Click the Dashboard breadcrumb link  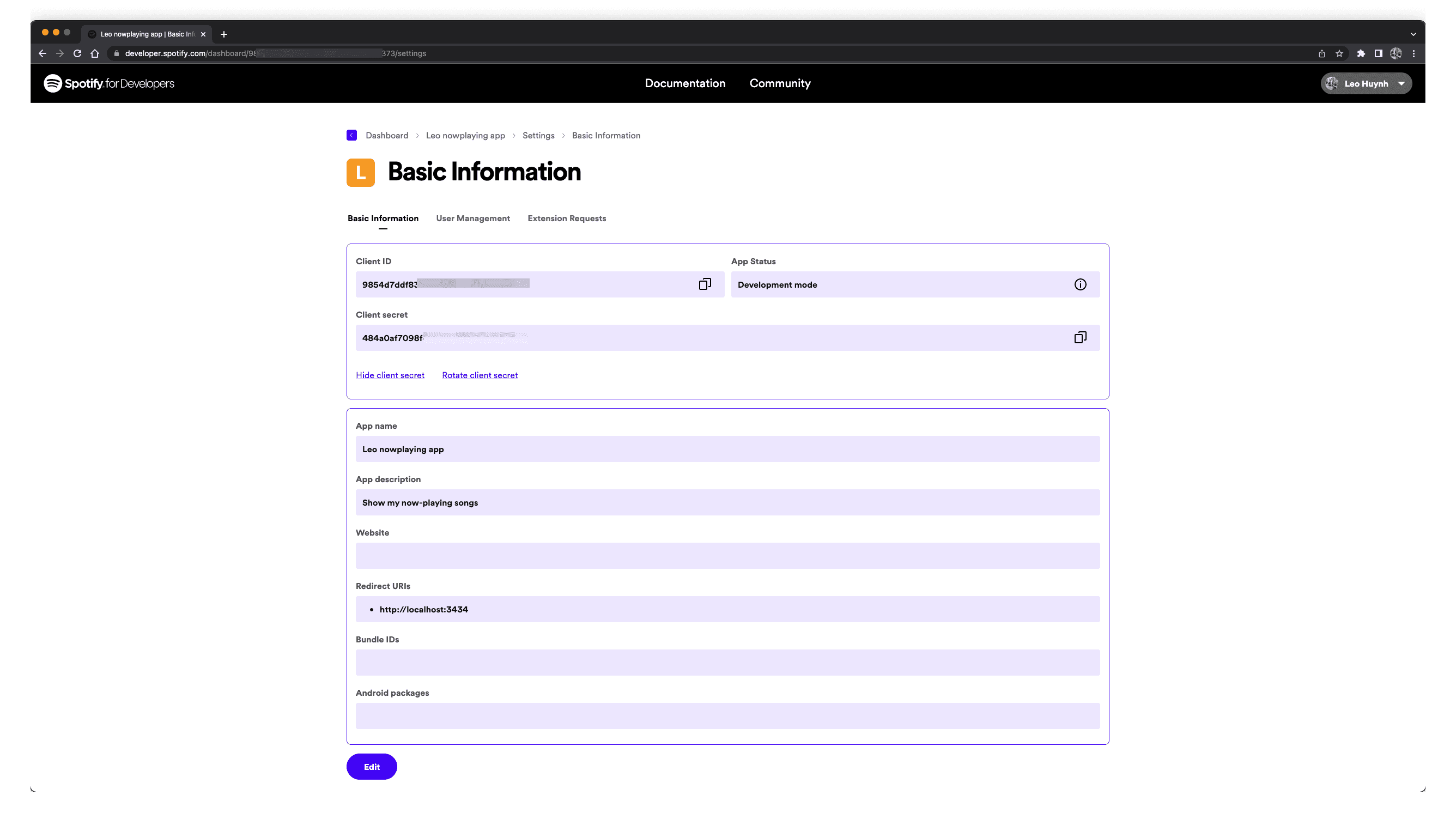pos(386,135)
